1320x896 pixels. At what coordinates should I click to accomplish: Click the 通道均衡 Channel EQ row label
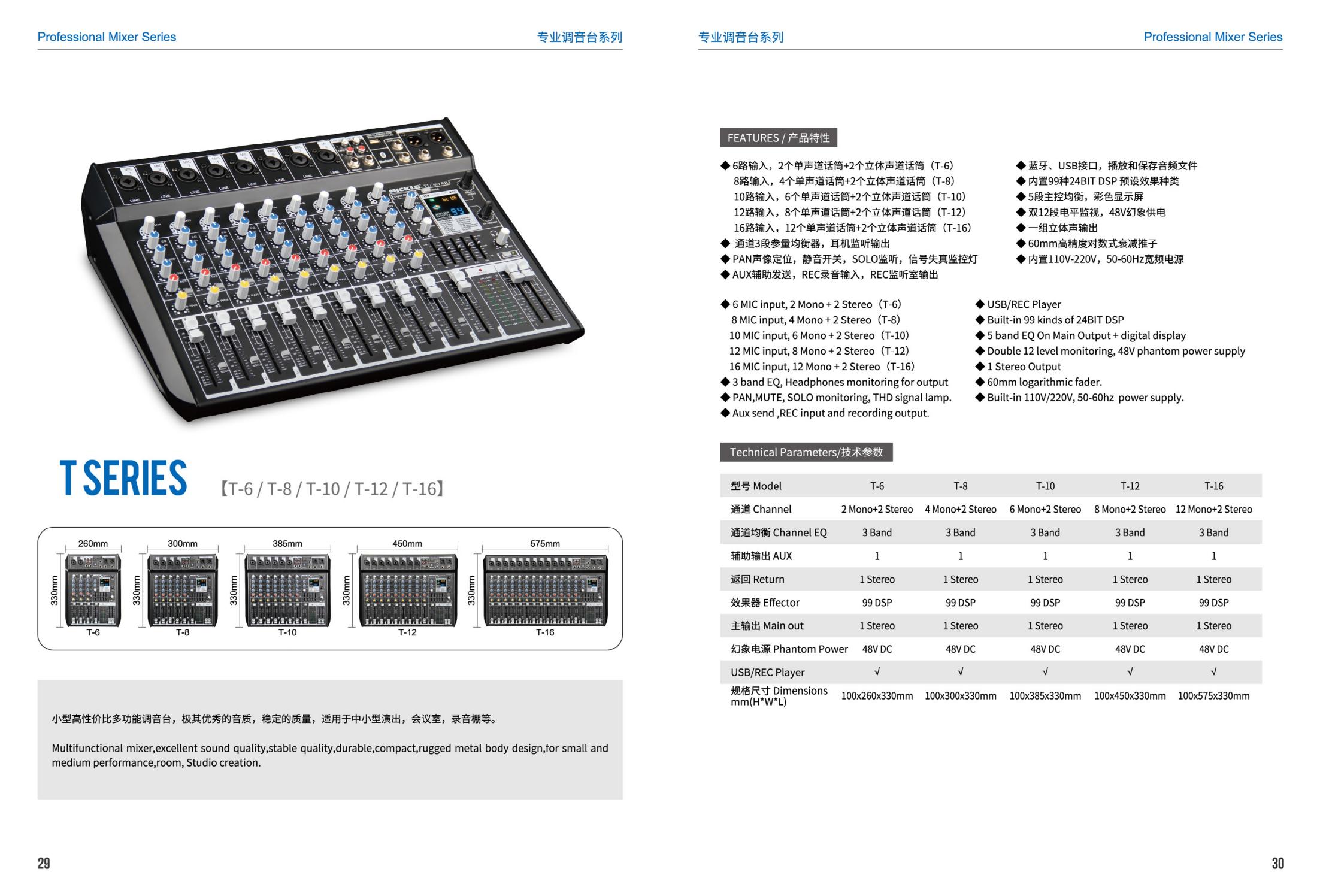pyautogui.click(x=779, y=532)
